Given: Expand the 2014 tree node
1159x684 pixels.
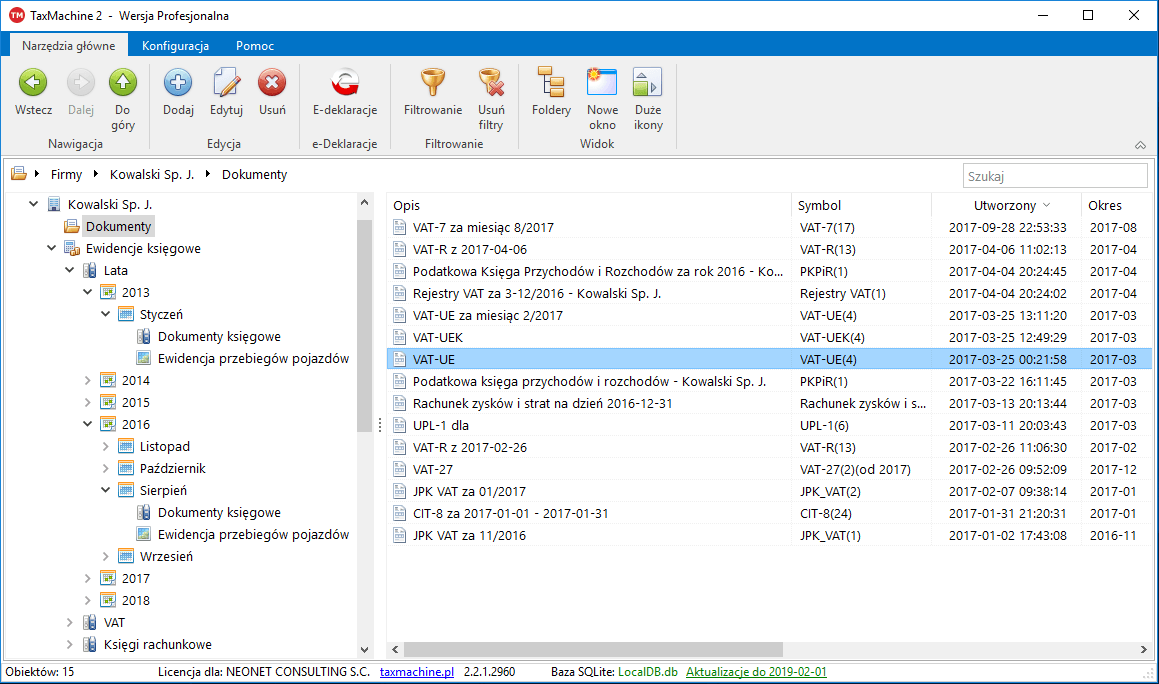Looking at the screenshot, I should tap(88, 380).
